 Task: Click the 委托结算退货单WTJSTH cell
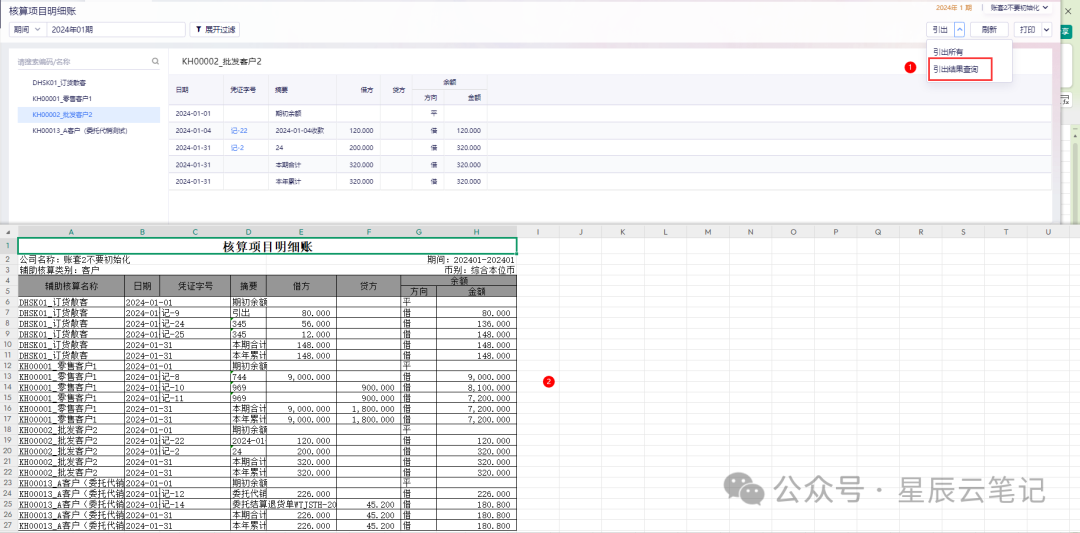(284, 505)
